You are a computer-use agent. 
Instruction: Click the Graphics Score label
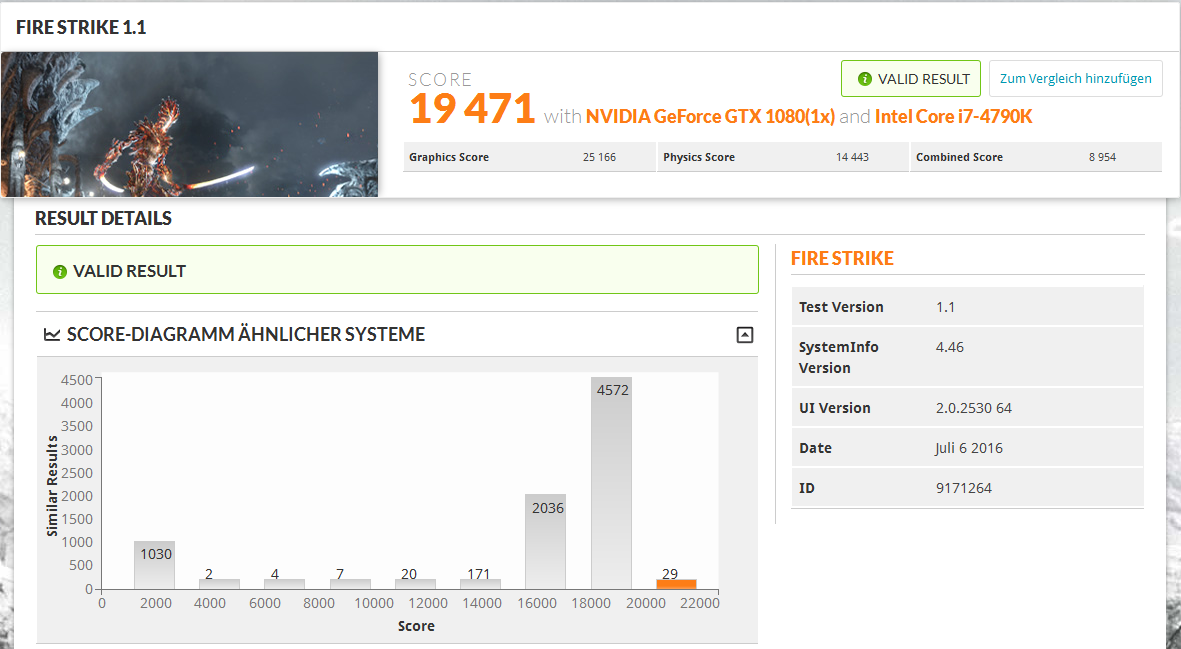click(x=449, y=157)
